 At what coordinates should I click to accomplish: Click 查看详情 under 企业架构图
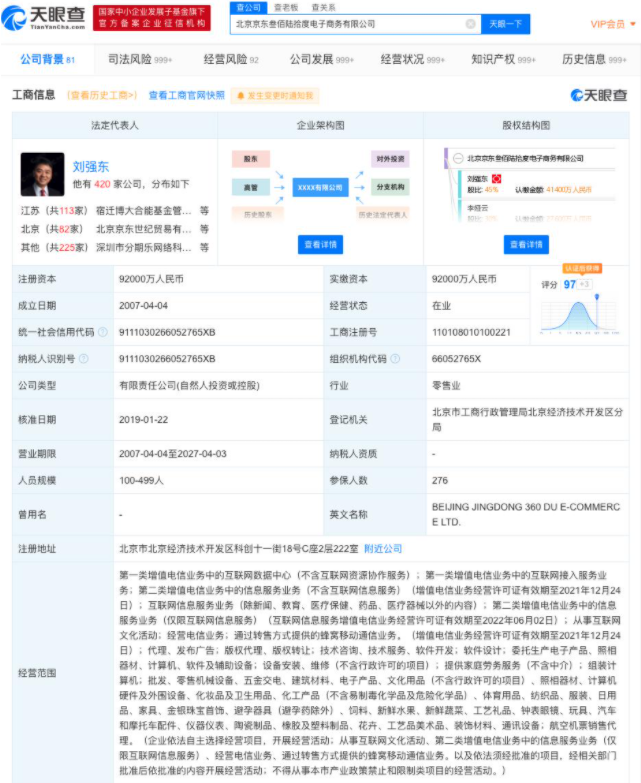coord(320,245)
